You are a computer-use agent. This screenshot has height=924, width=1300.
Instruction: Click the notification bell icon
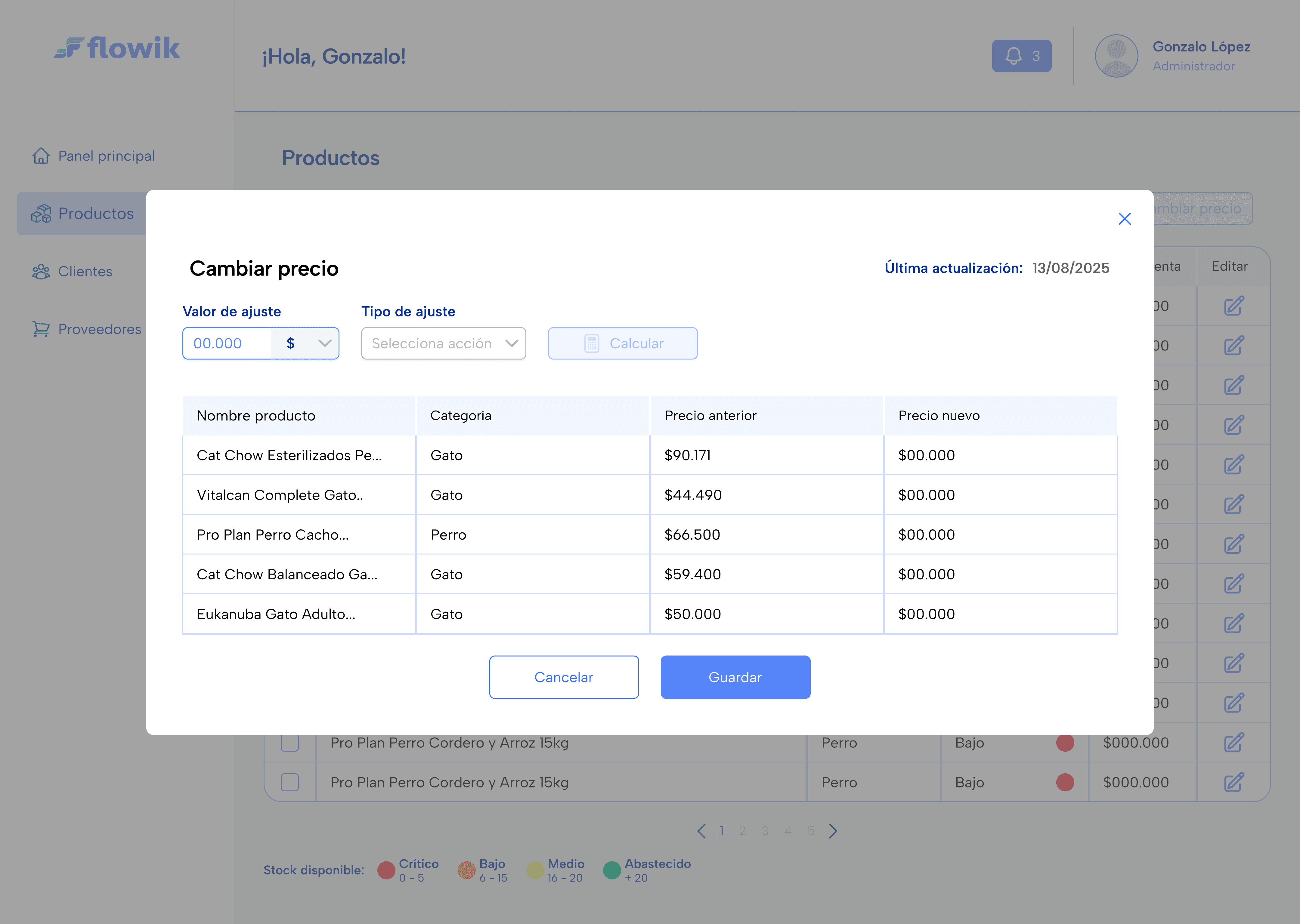point(1013,56)
